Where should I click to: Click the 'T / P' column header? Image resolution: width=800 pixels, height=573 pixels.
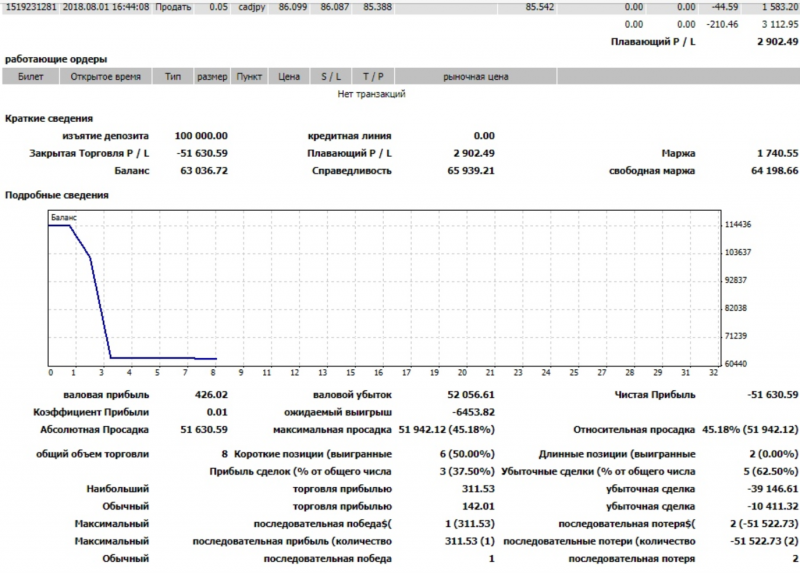coord(373,77)
